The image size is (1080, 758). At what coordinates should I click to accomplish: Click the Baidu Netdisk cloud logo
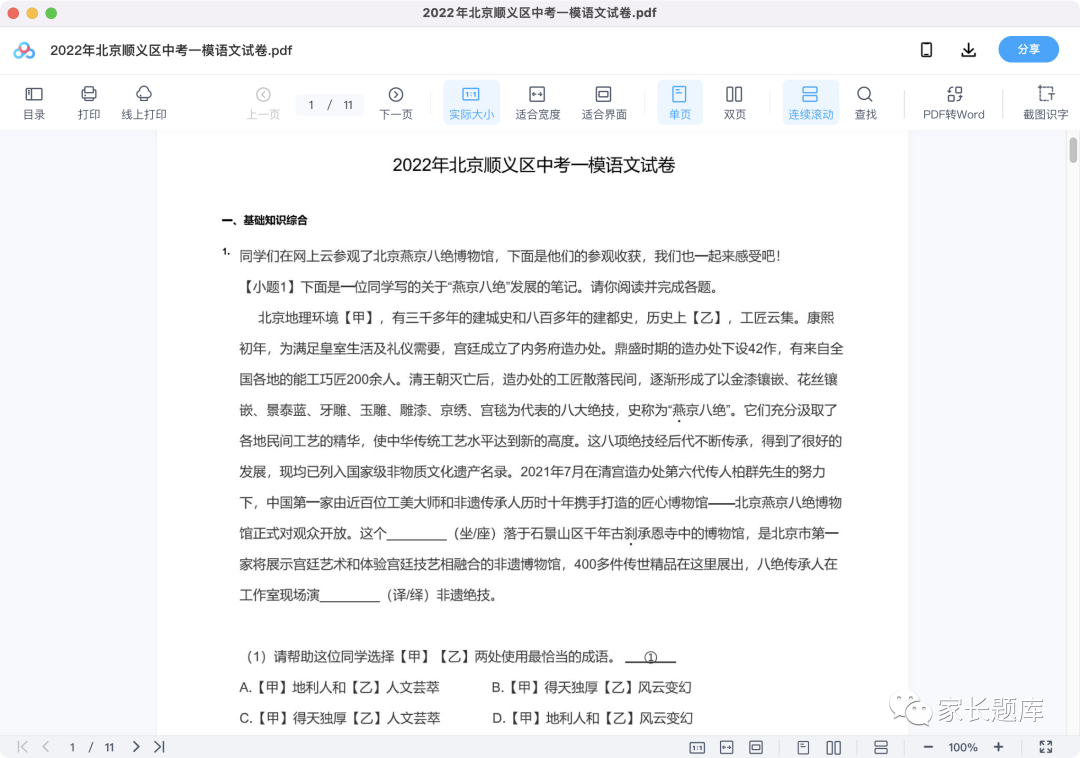24,50
